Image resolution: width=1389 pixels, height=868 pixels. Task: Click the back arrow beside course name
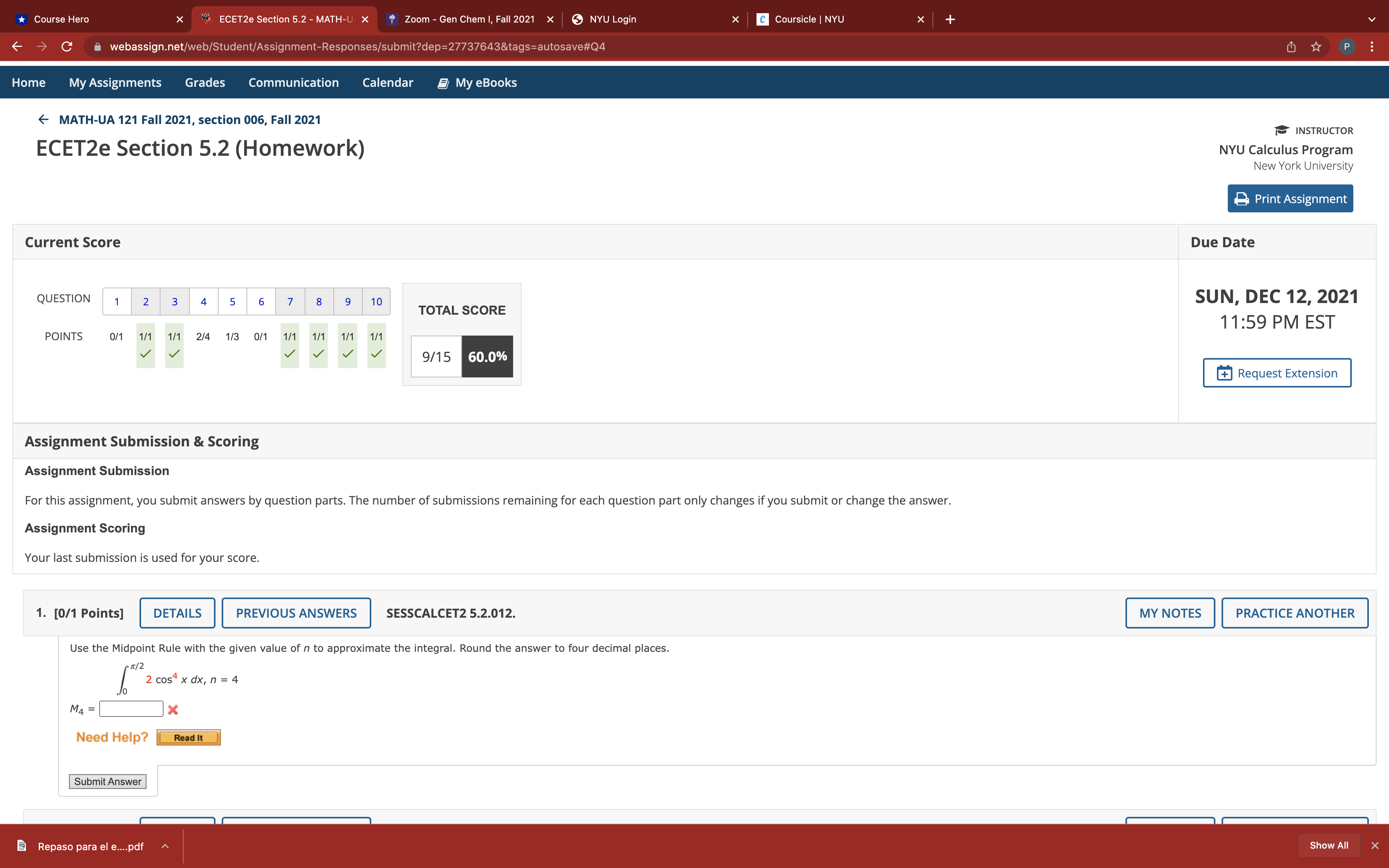pos(43,119)
